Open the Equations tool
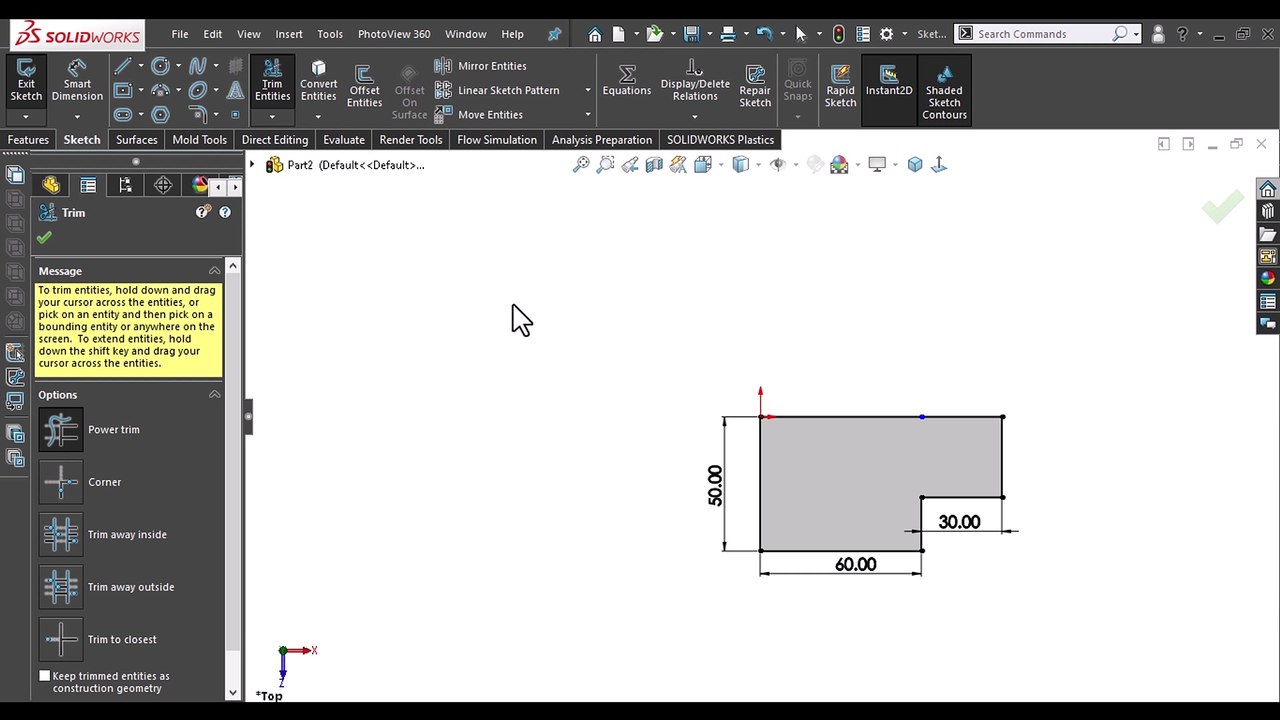The width and height of the screenshot is (1280, 720). [627, 80]
